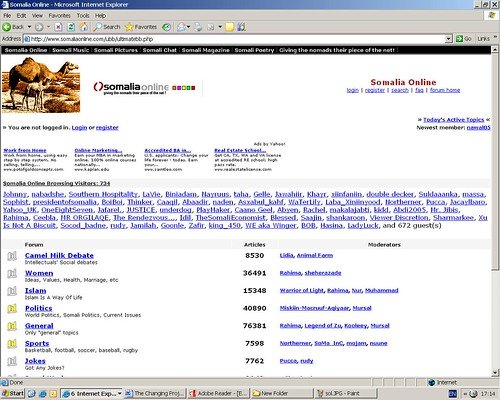
Task: Open the Camel Milk Debate forum
Action: point(59,255)
